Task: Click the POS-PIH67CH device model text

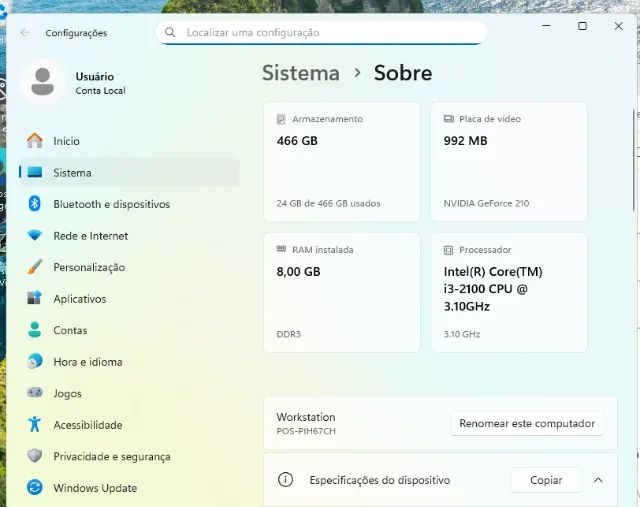Action: point(306,431)
